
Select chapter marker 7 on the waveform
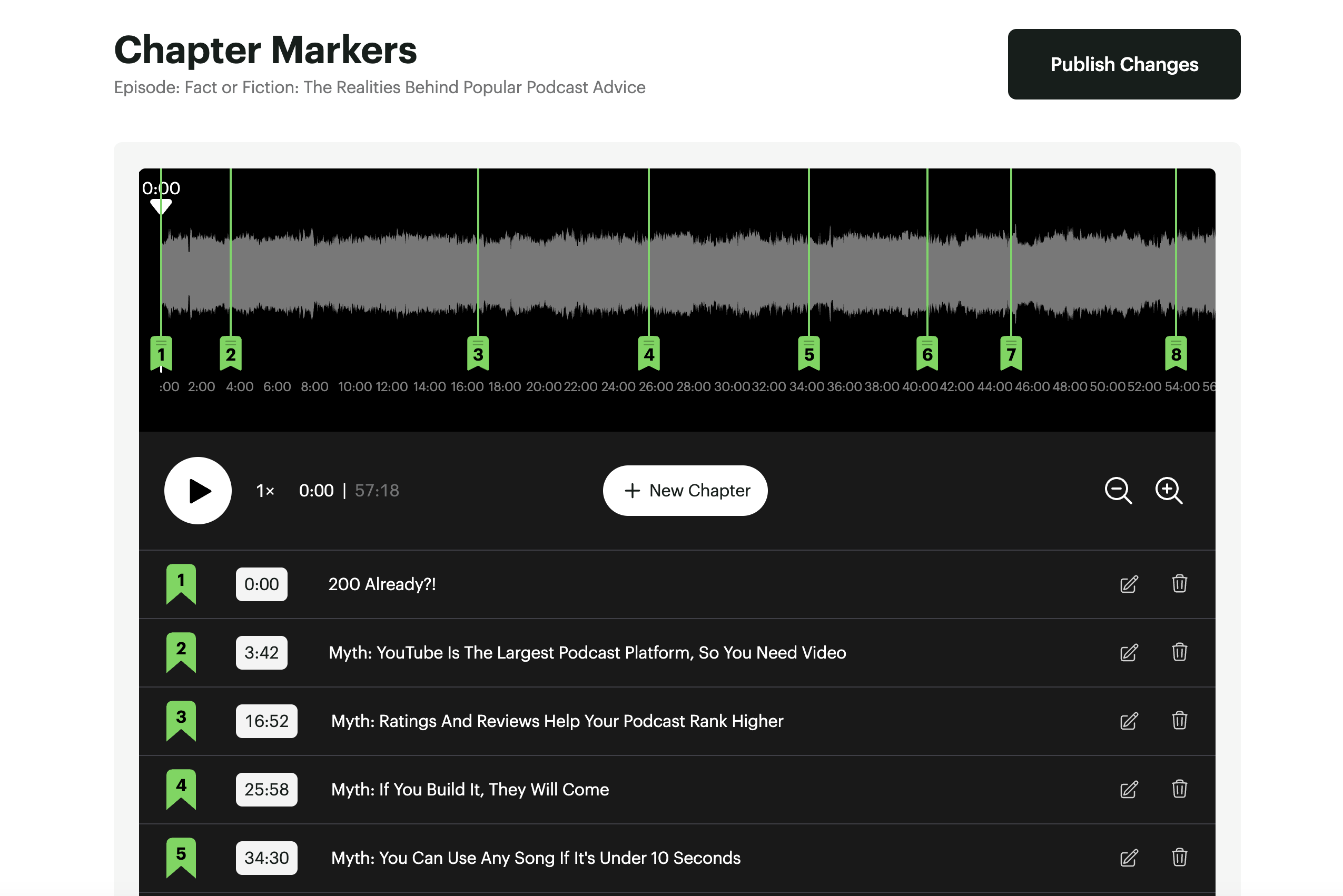point(1011,354)
